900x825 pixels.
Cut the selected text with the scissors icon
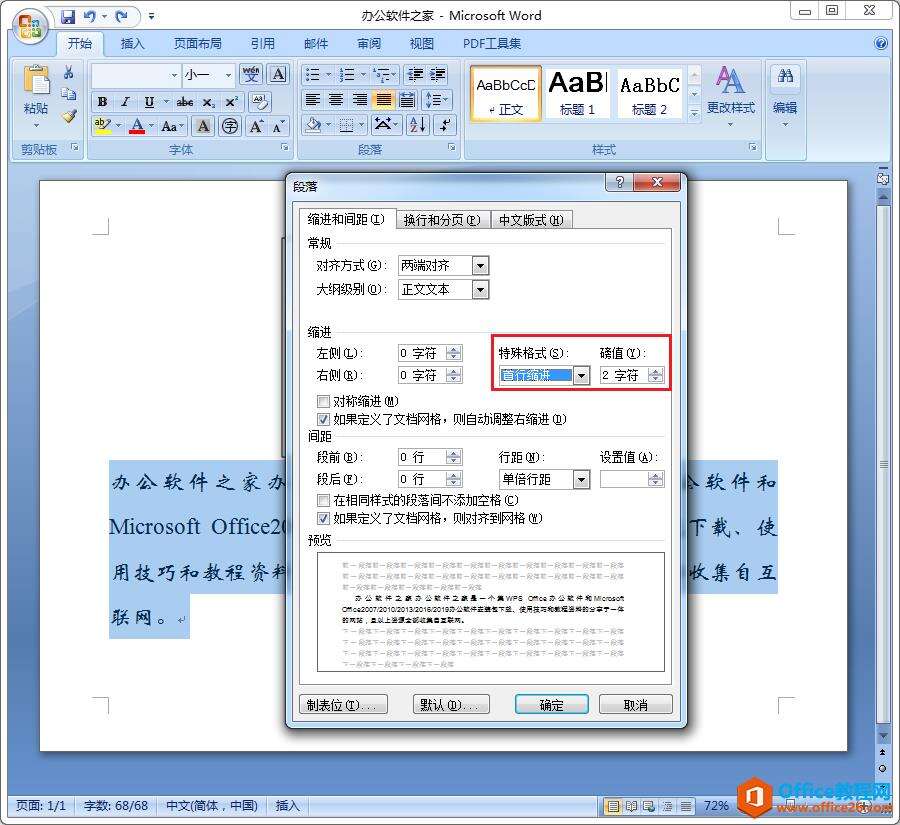69,72
